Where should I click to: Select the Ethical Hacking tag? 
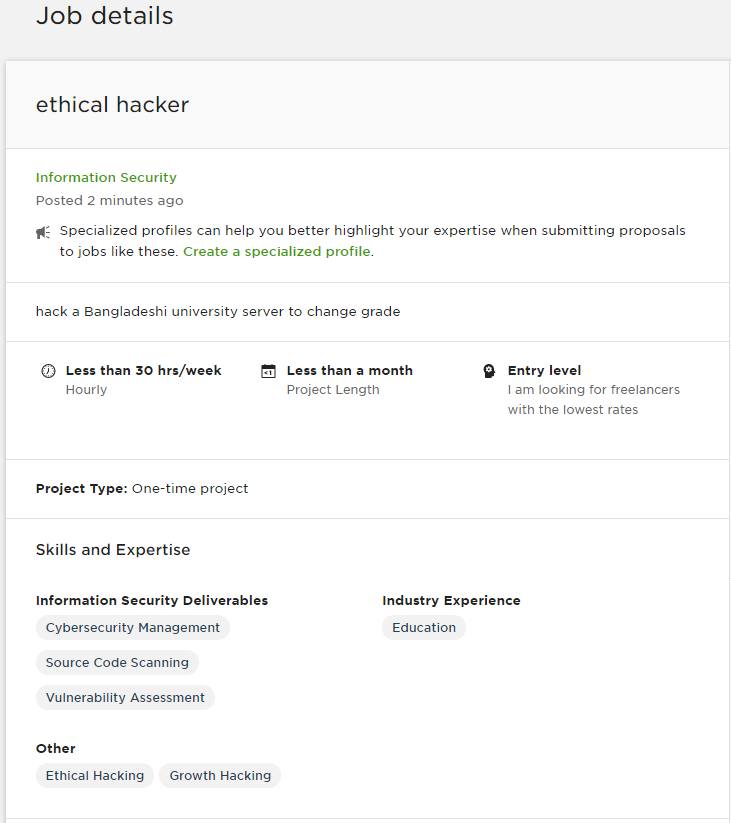[94, 775]
